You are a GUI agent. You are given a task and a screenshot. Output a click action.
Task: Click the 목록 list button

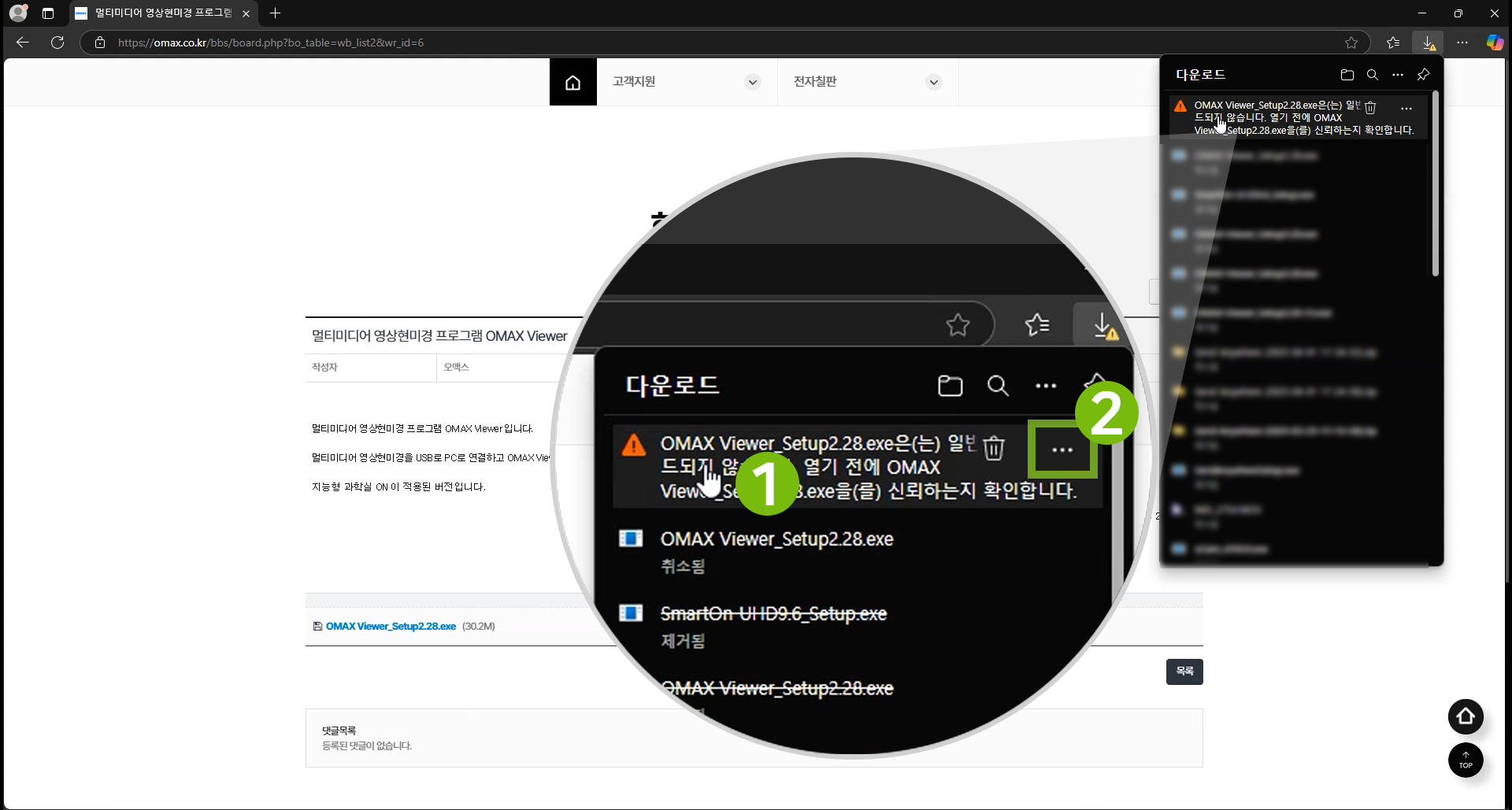1184,671
